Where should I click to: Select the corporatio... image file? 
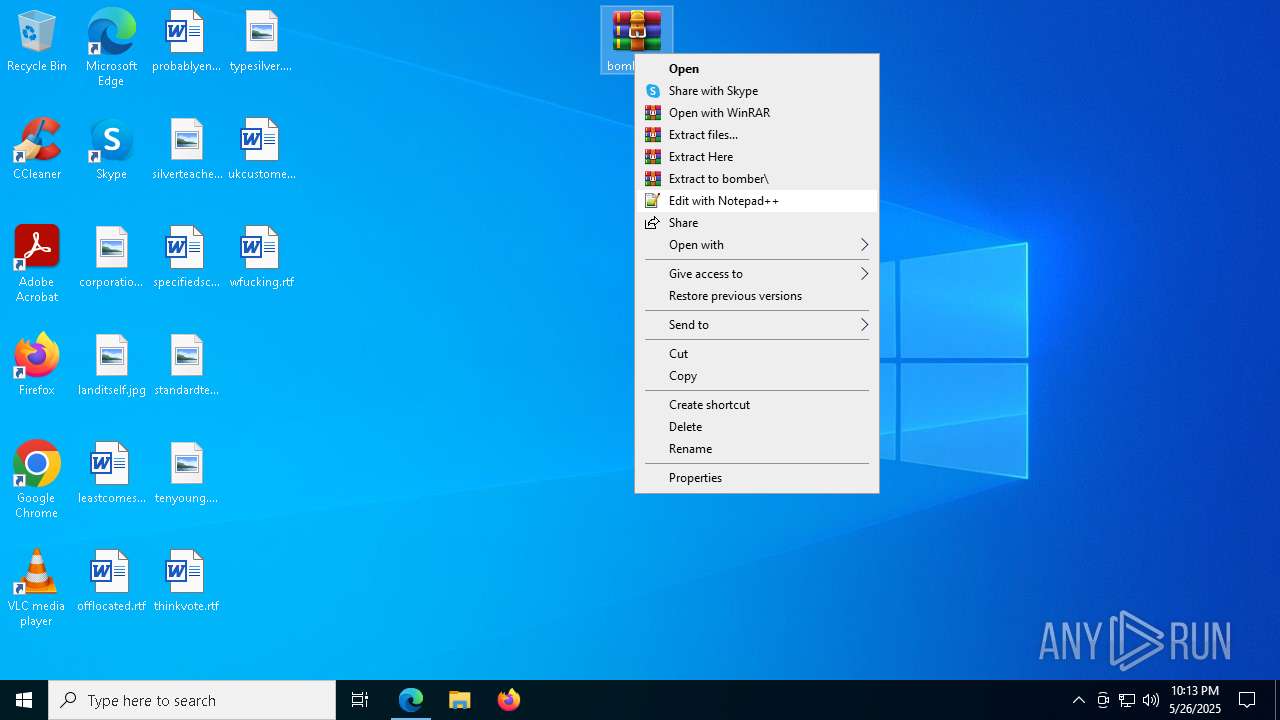point(111,258)
